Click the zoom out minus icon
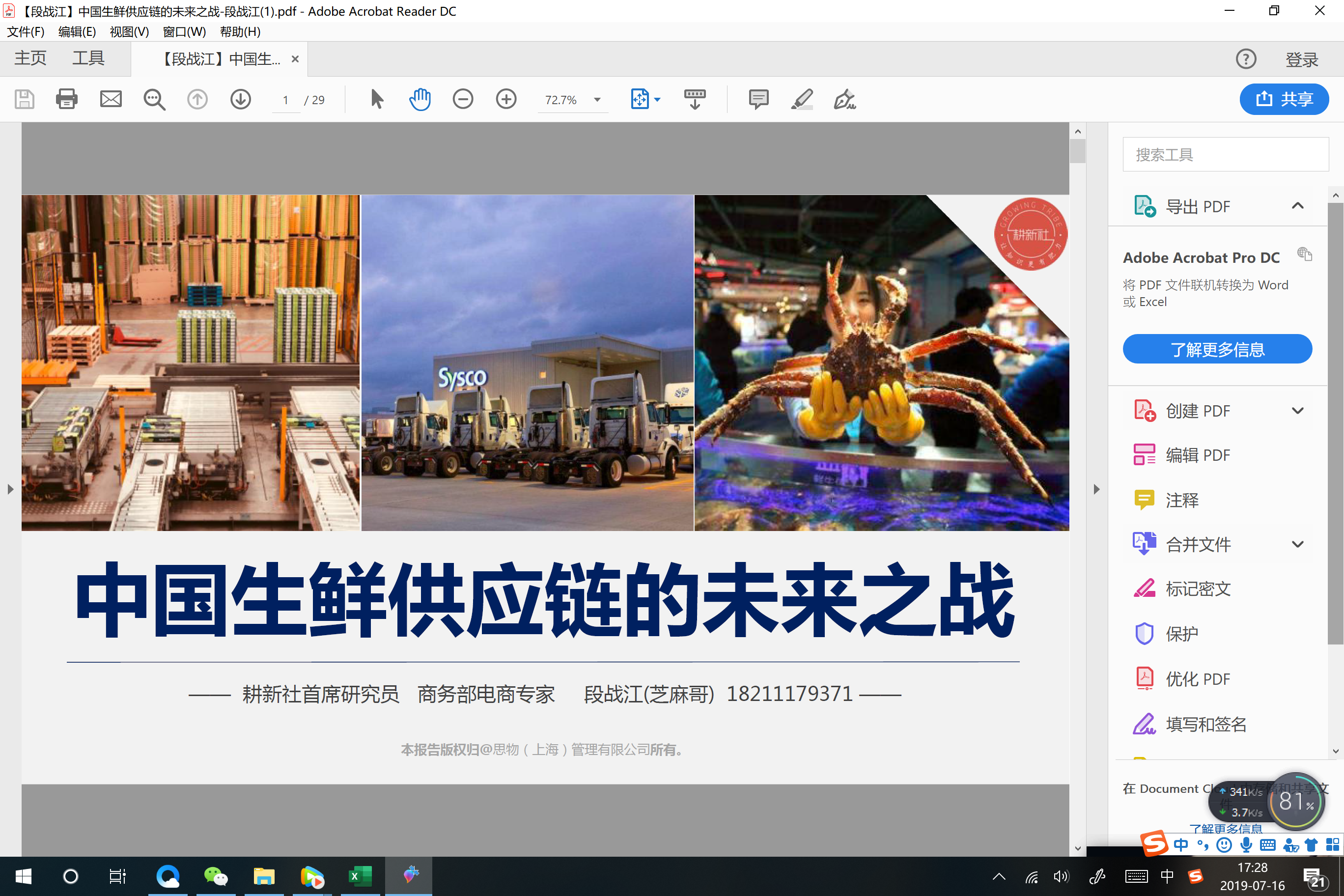 [x=463, y=99]
